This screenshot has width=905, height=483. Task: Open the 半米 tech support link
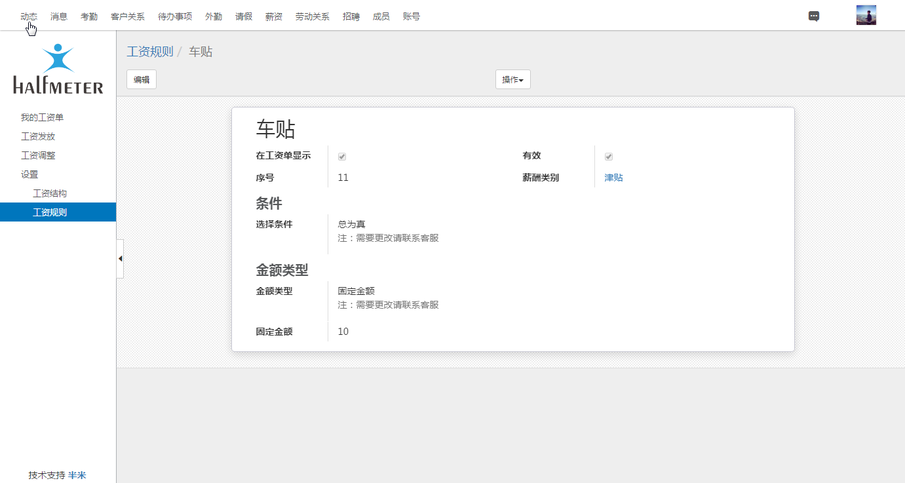coord(77,475)
